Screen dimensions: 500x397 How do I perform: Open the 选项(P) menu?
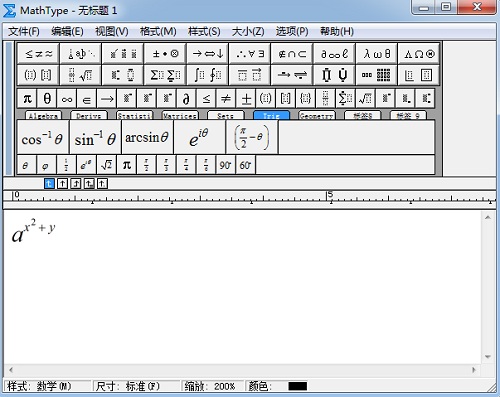pos(292,32)
